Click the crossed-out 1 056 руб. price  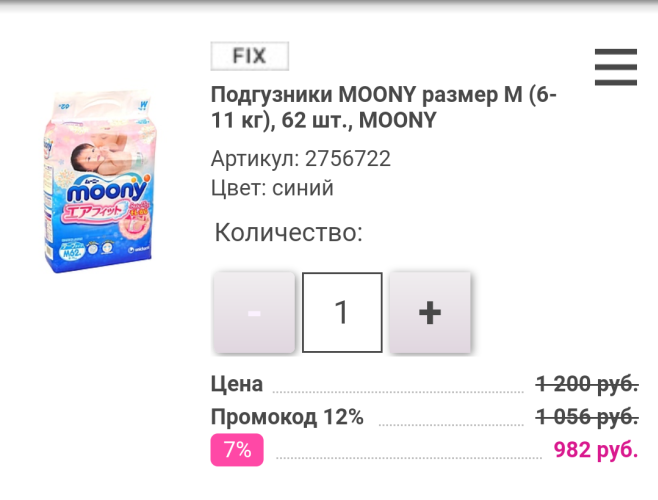point(587,417)
